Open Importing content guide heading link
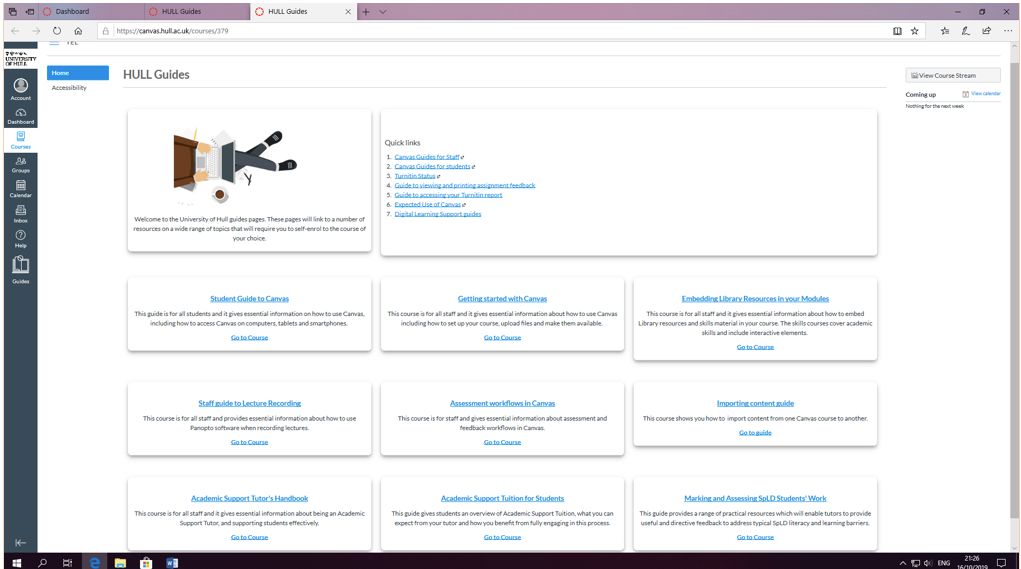Screen dimensions: 1021x569 (755, 404)
